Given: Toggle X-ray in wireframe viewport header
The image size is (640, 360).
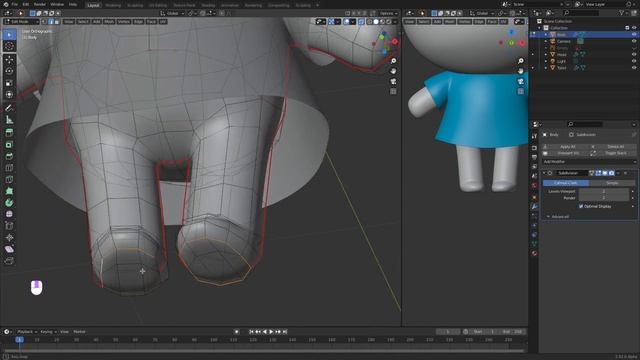Looking at the screenshot, I should point(361,22).
